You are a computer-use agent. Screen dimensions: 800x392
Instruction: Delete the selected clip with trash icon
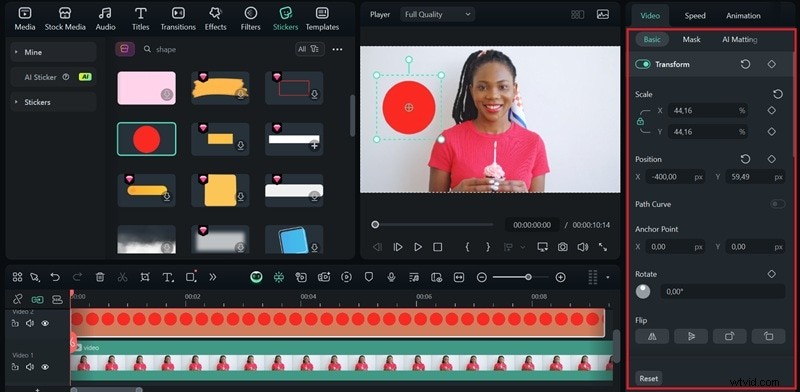(x=100, y=277)
